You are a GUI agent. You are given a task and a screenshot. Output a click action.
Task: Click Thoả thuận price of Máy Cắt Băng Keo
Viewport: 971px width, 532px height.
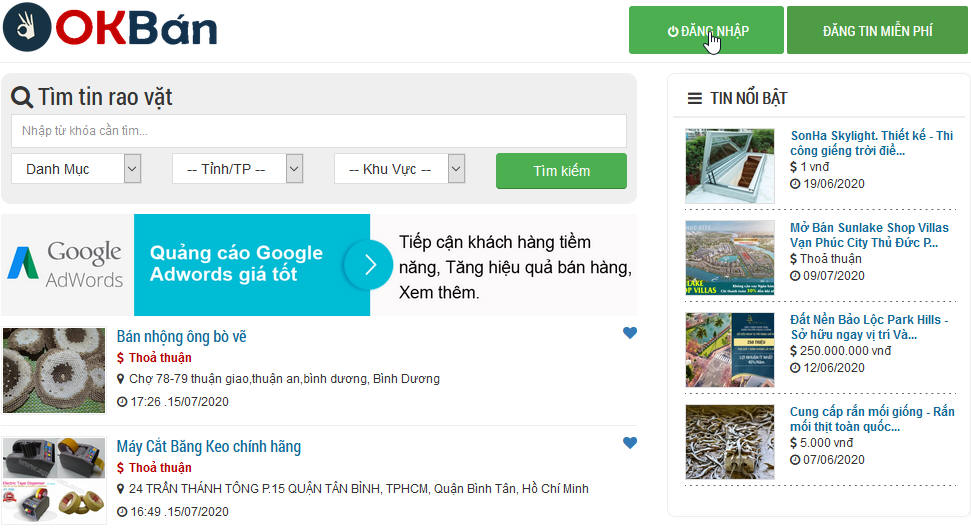160,468
